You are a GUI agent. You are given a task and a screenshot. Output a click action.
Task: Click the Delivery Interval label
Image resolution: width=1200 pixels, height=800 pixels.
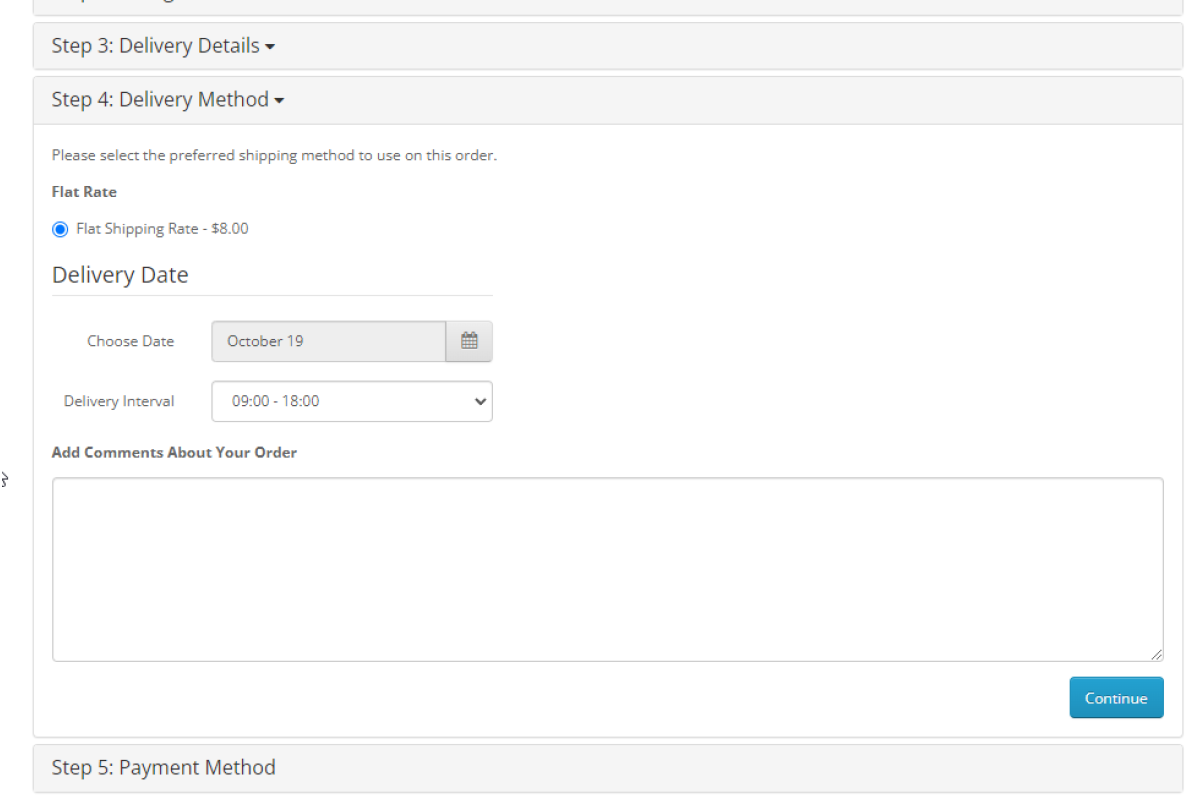pos(119,402)
